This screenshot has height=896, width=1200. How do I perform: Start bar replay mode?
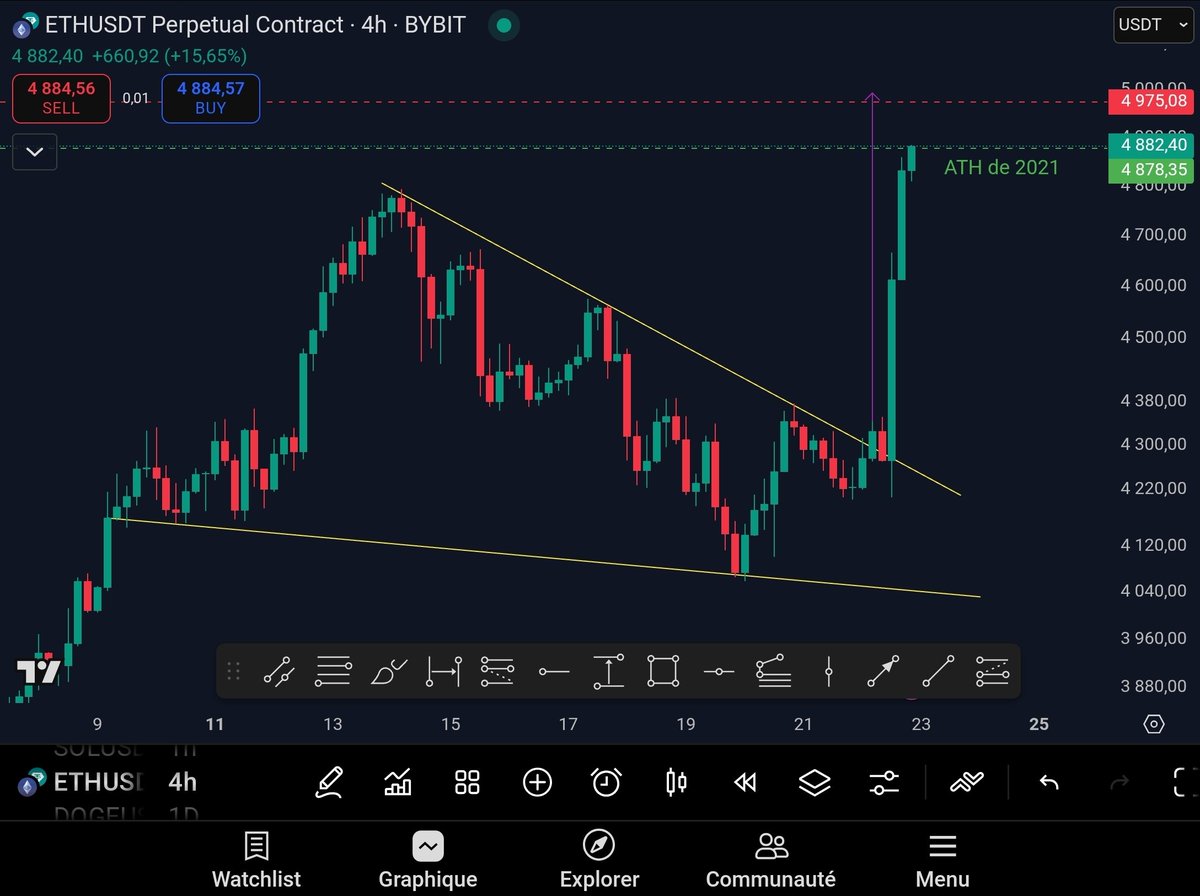click(745, 782)
